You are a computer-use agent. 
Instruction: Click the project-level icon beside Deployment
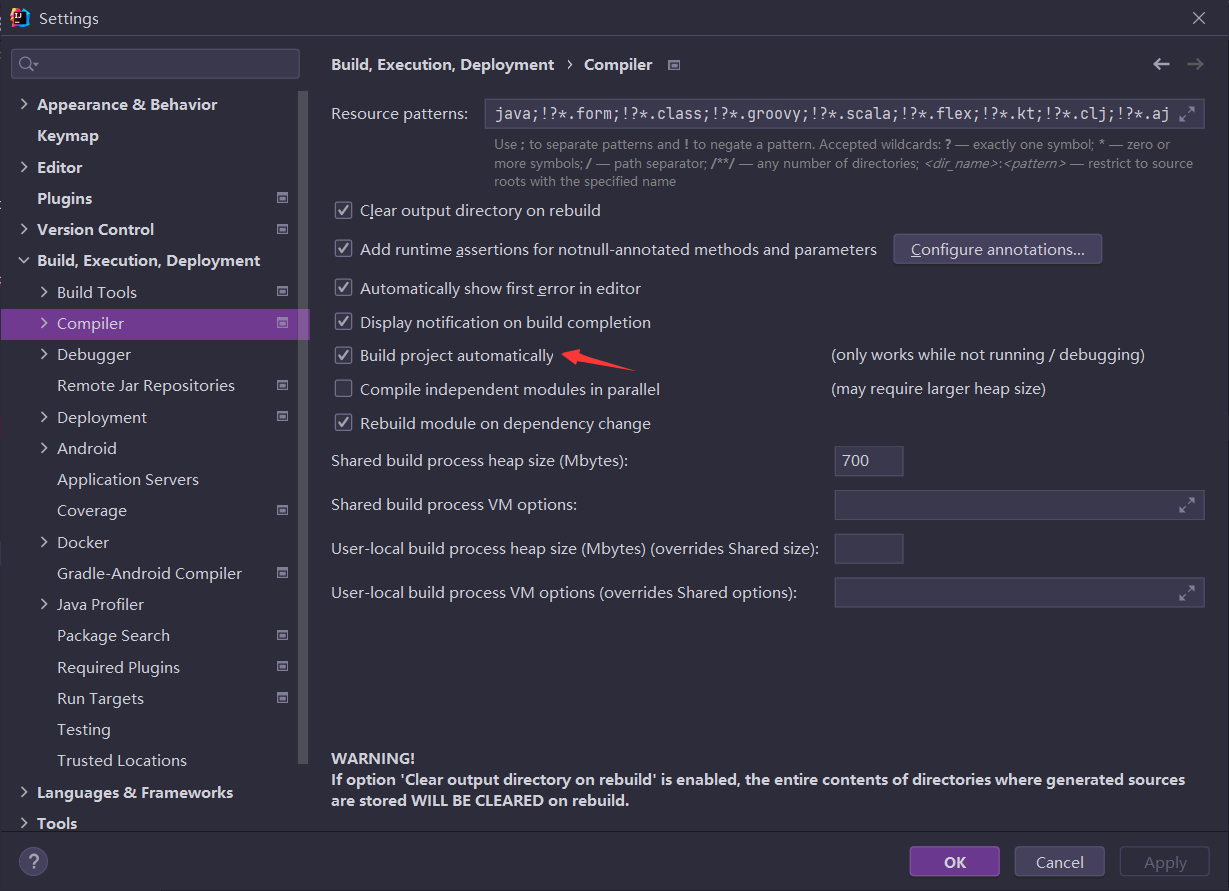tap(283, 417)
